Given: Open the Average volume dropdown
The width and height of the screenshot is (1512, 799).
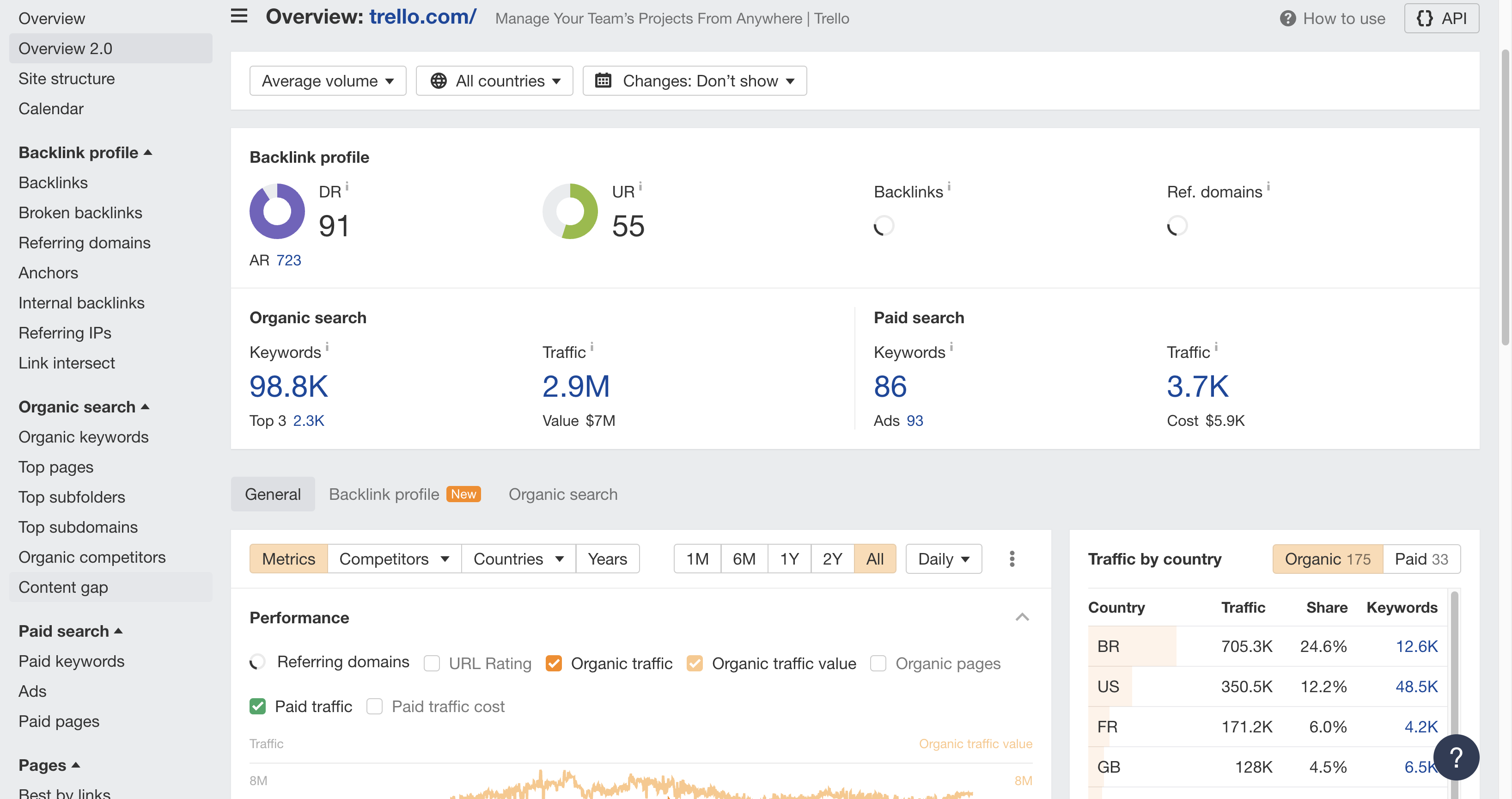Looking at the screenshot, I should coord(328,80).
